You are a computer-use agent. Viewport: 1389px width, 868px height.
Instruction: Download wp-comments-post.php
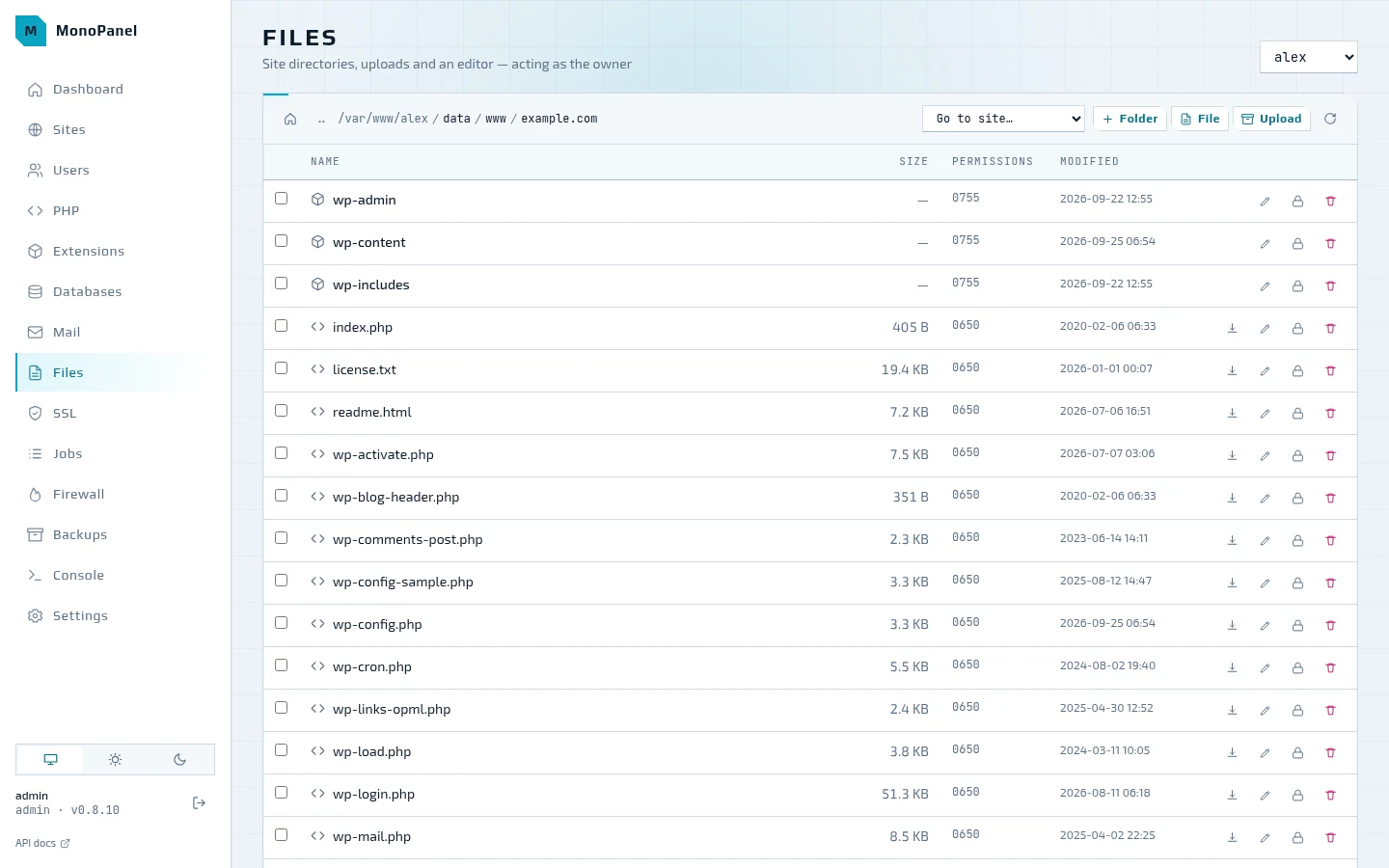1232,541
